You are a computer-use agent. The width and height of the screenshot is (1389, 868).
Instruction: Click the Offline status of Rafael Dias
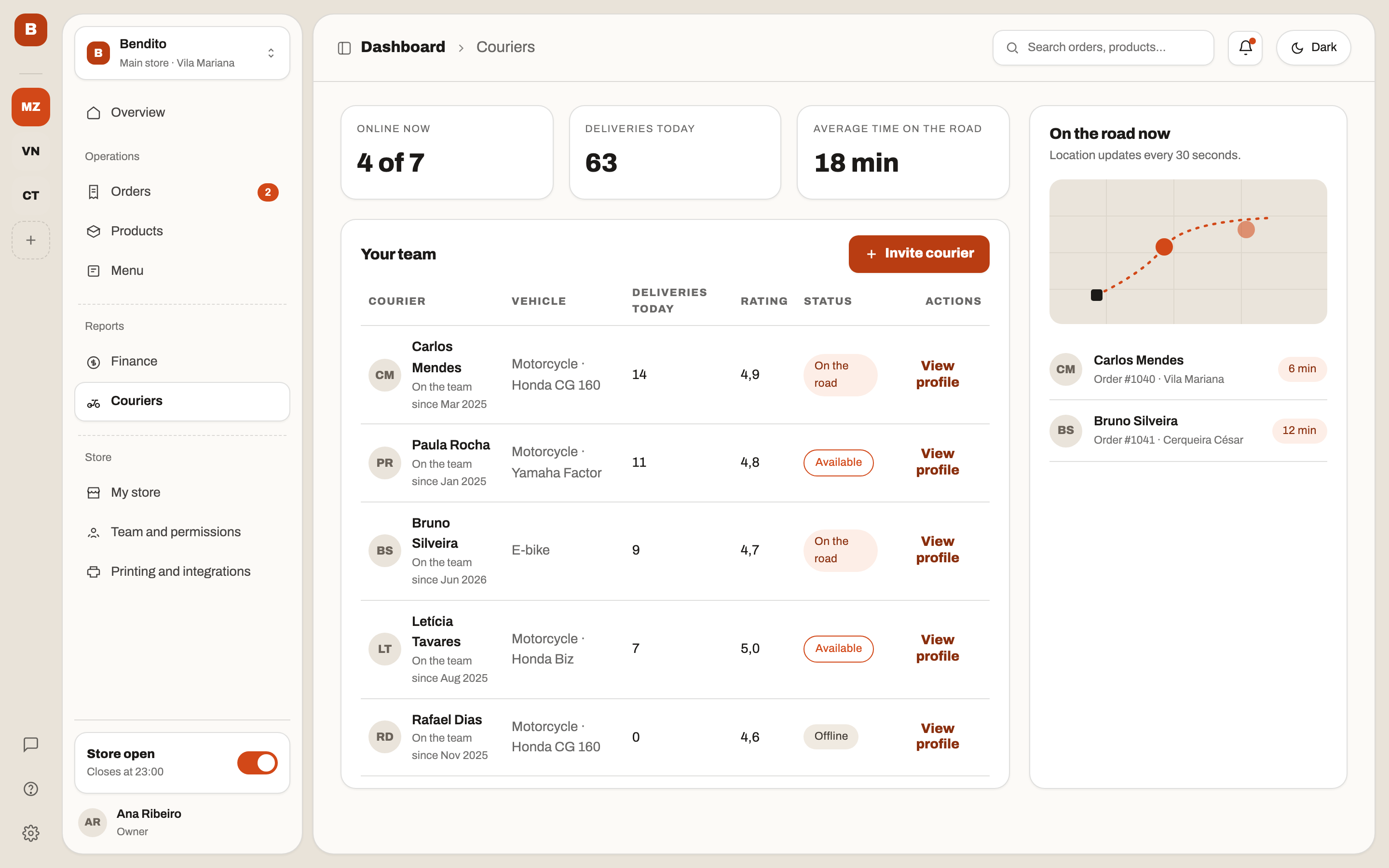[x=831, y=736]
